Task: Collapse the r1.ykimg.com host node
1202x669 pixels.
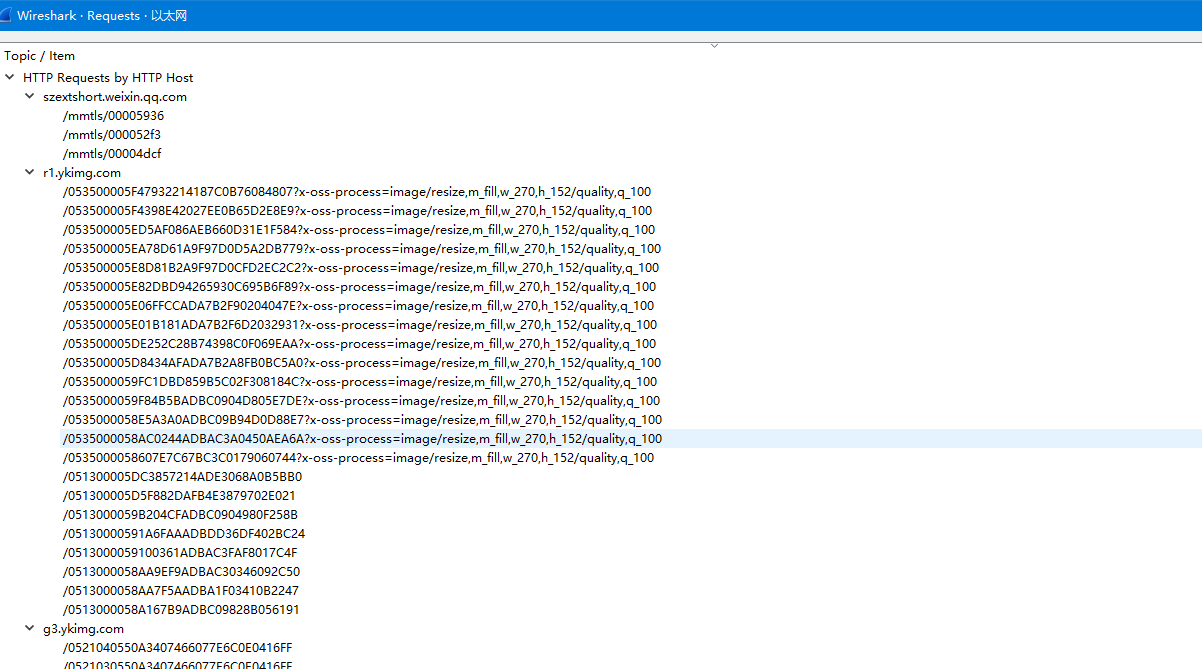Action: click(30, 173)
